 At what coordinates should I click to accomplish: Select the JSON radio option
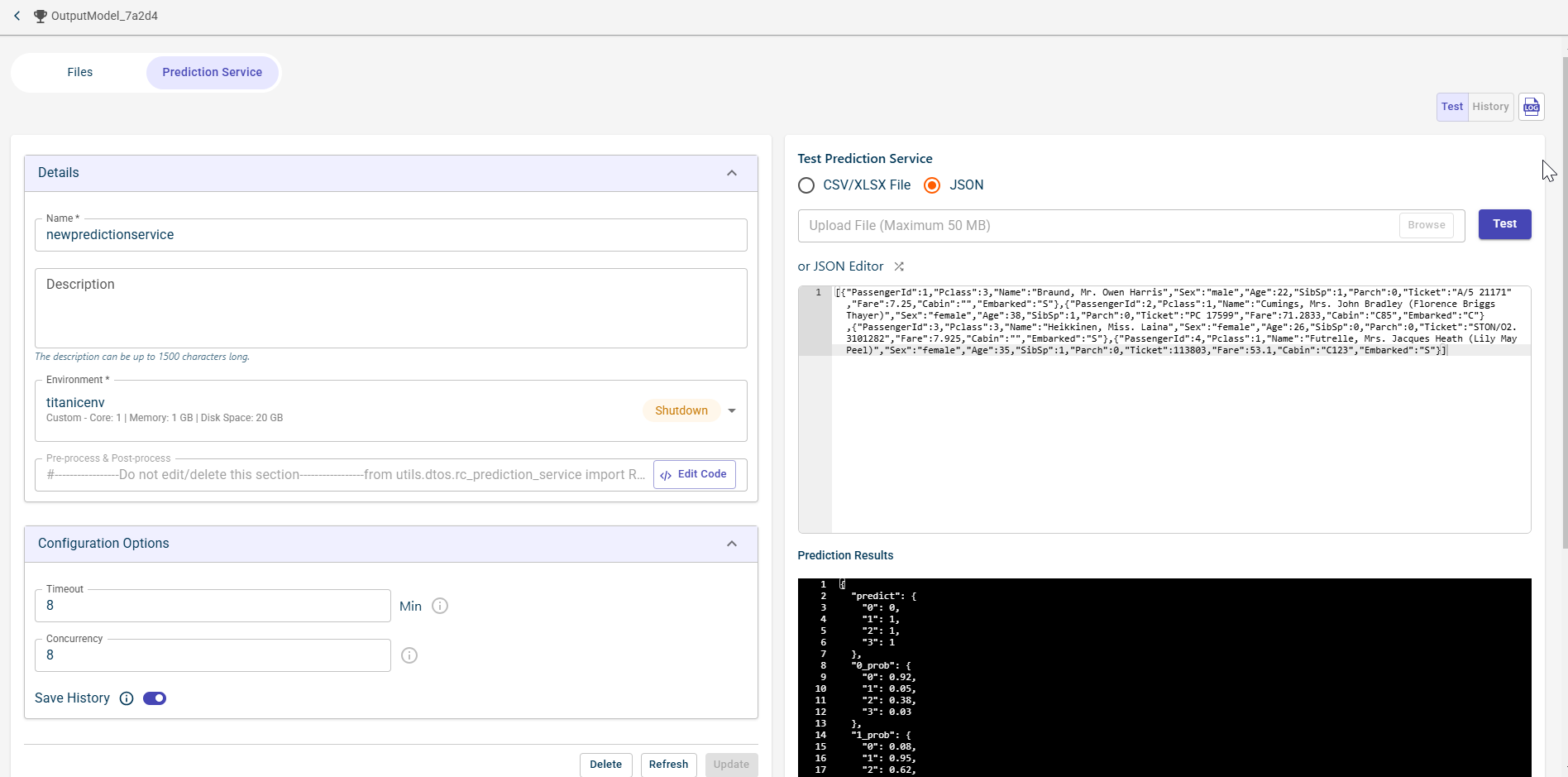coord(932,185)
